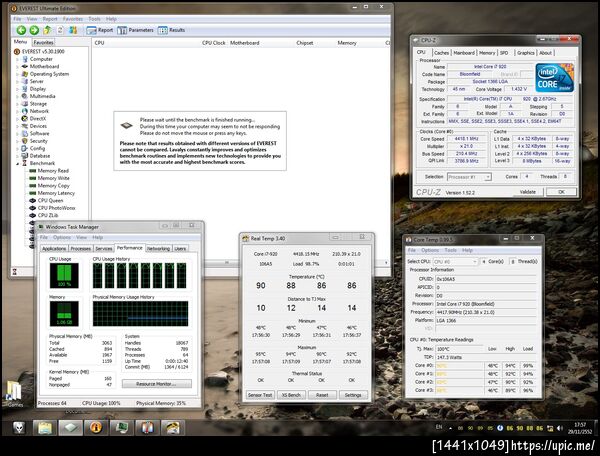Click the Intel Core i7 logo in CPU-Z
The width and height of the screenshot is (600, 456).
point(554,78)
